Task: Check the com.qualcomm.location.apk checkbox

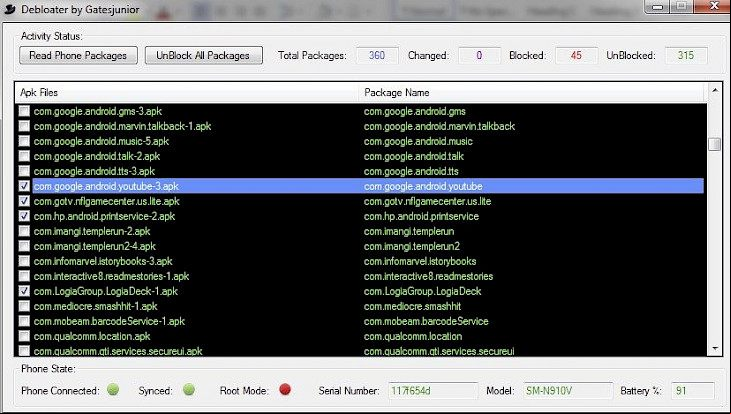Action: [x=24, y=336]
